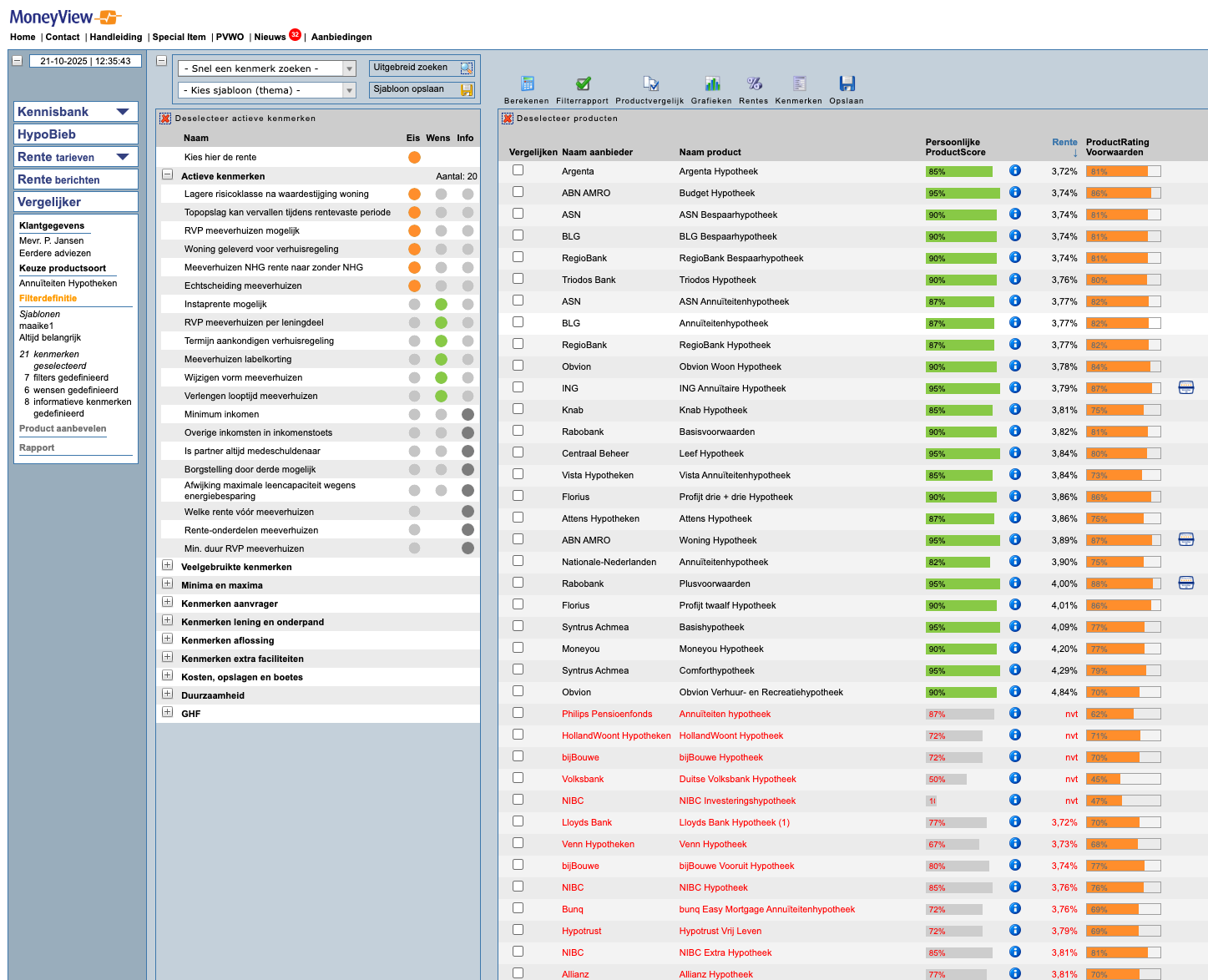This screenshot has height=980, width=1208.
Task: Open Rente berichten sidebar button
Action: click(76, 179)
